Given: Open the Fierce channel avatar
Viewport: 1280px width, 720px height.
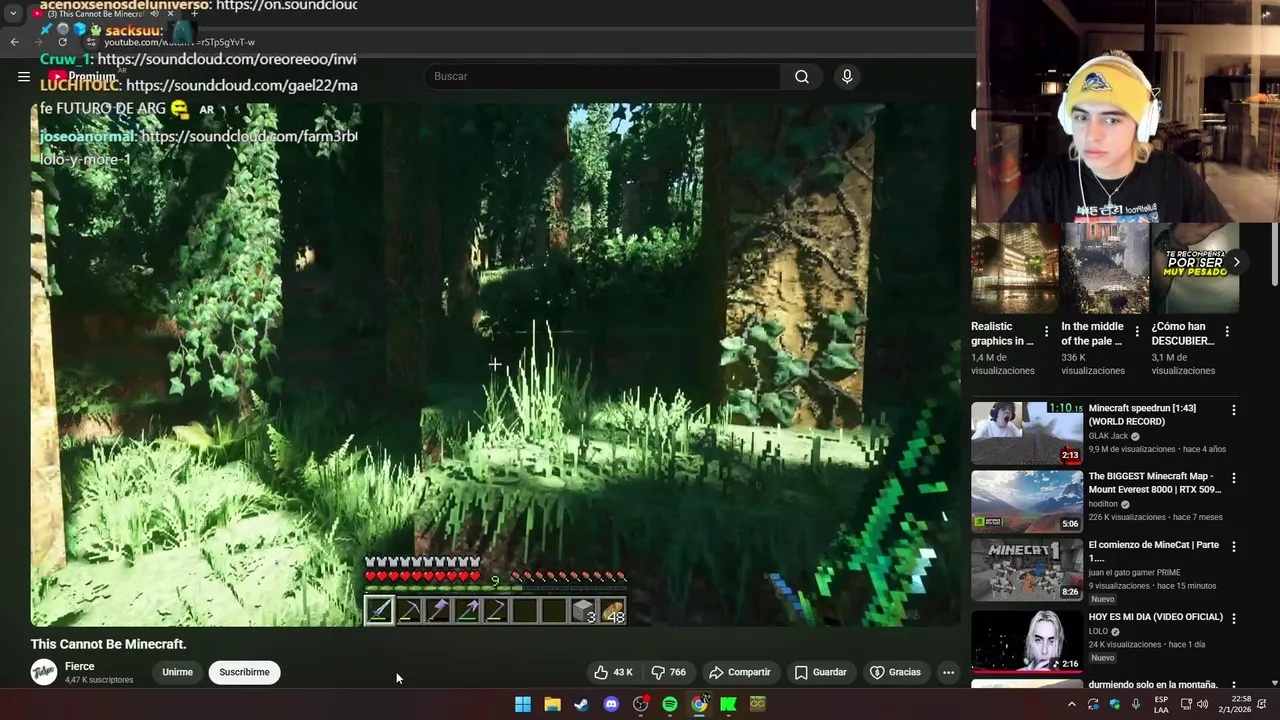Looking at the screenshot, I should (x=44, y=672).
